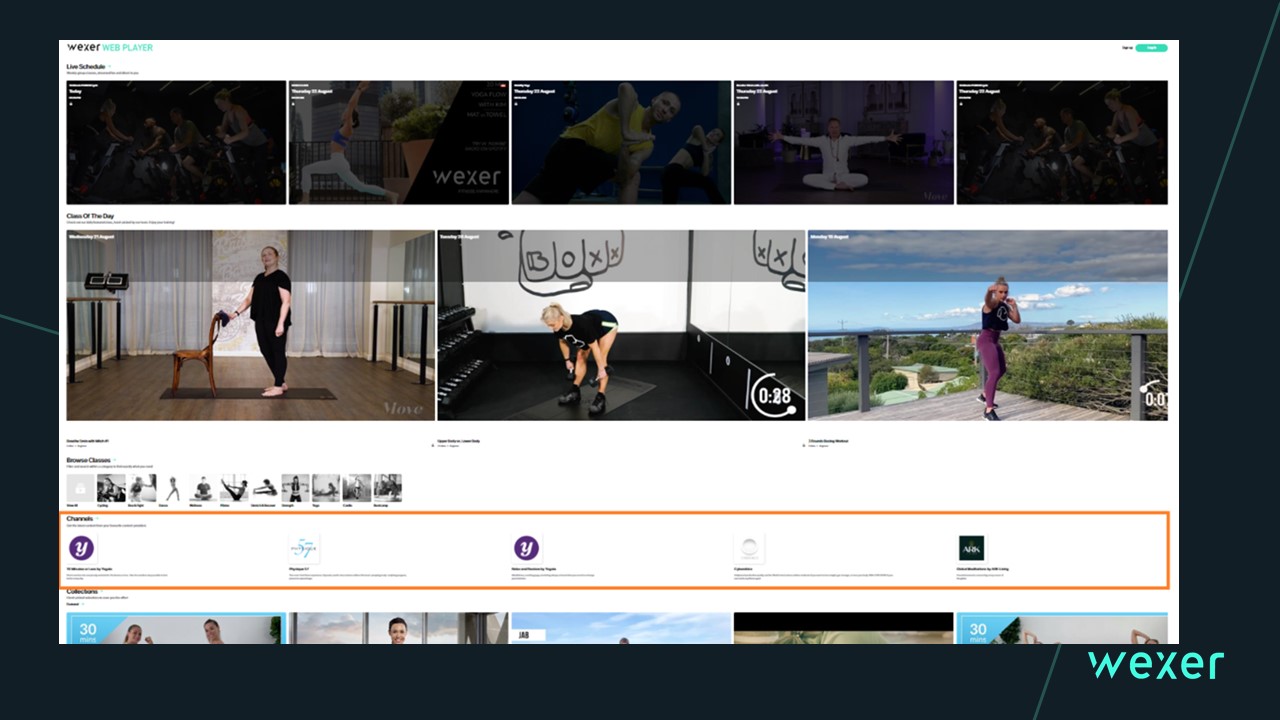Viewport: 1280px width, 720px height.
Task: Pick the Dance class category thumbnail
Action: (173, 488)
